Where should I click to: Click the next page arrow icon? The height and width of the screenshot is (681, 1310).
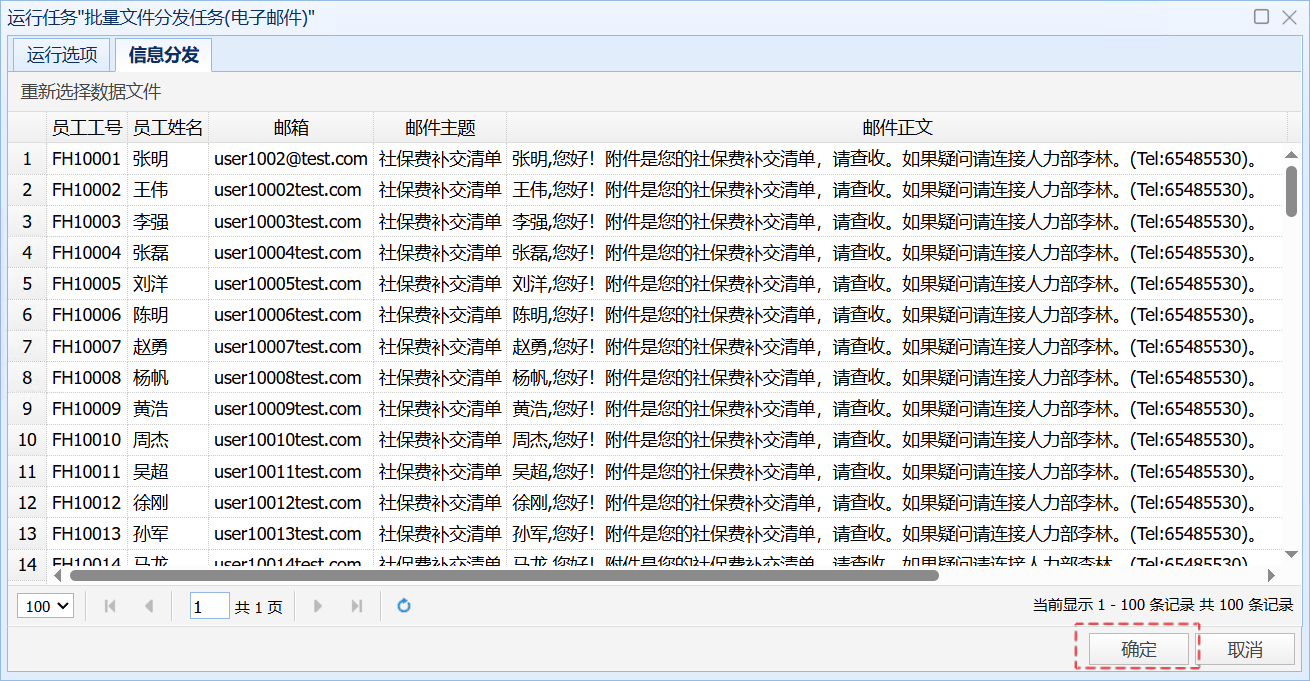(x=318, y=605)
